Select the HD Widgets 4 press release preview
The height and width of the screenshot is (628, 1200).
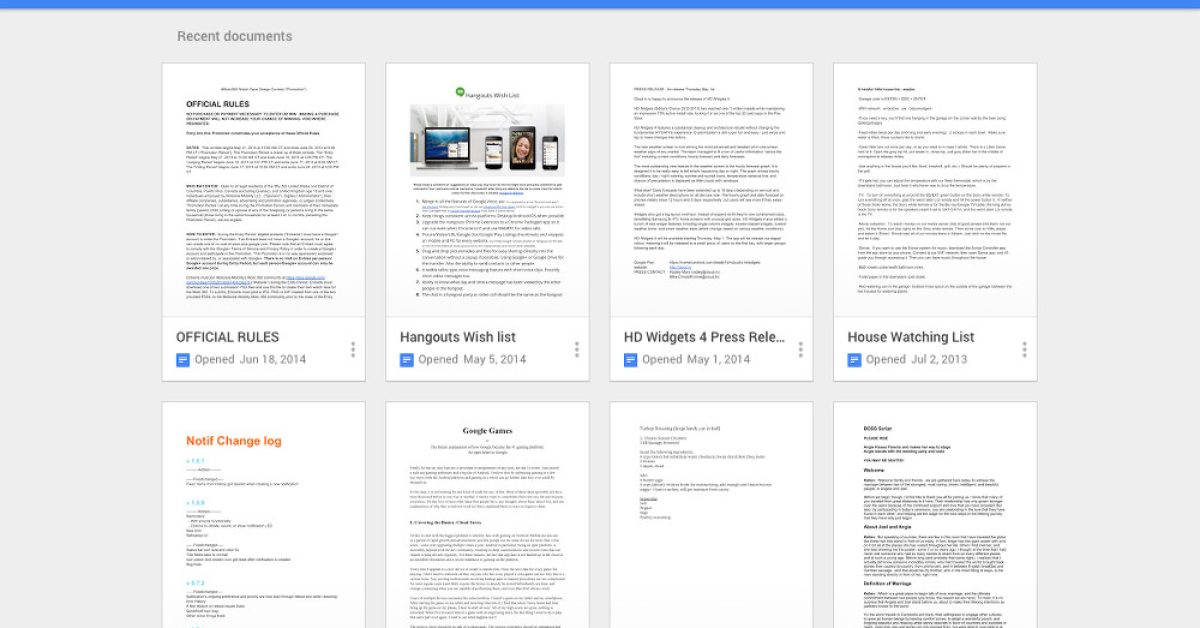click(x=712, y=190)
